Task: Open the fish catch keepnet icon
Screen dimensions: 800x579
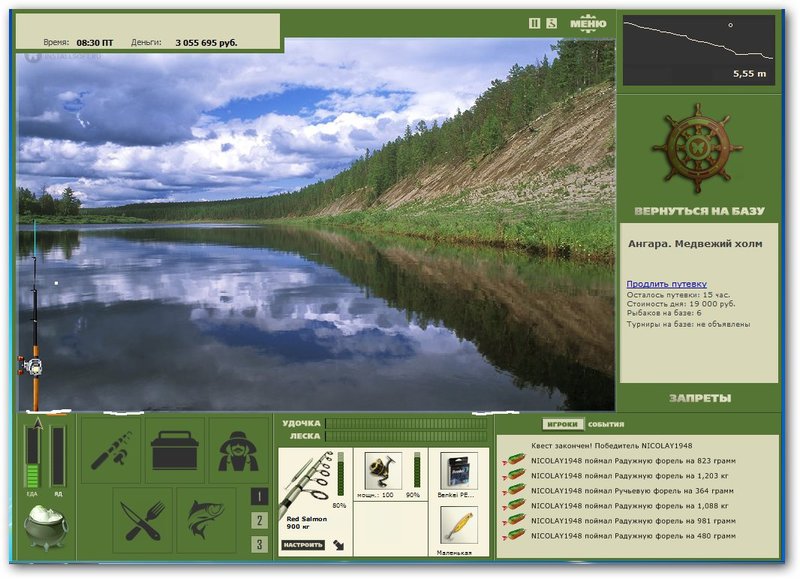Action: [206, 520]
